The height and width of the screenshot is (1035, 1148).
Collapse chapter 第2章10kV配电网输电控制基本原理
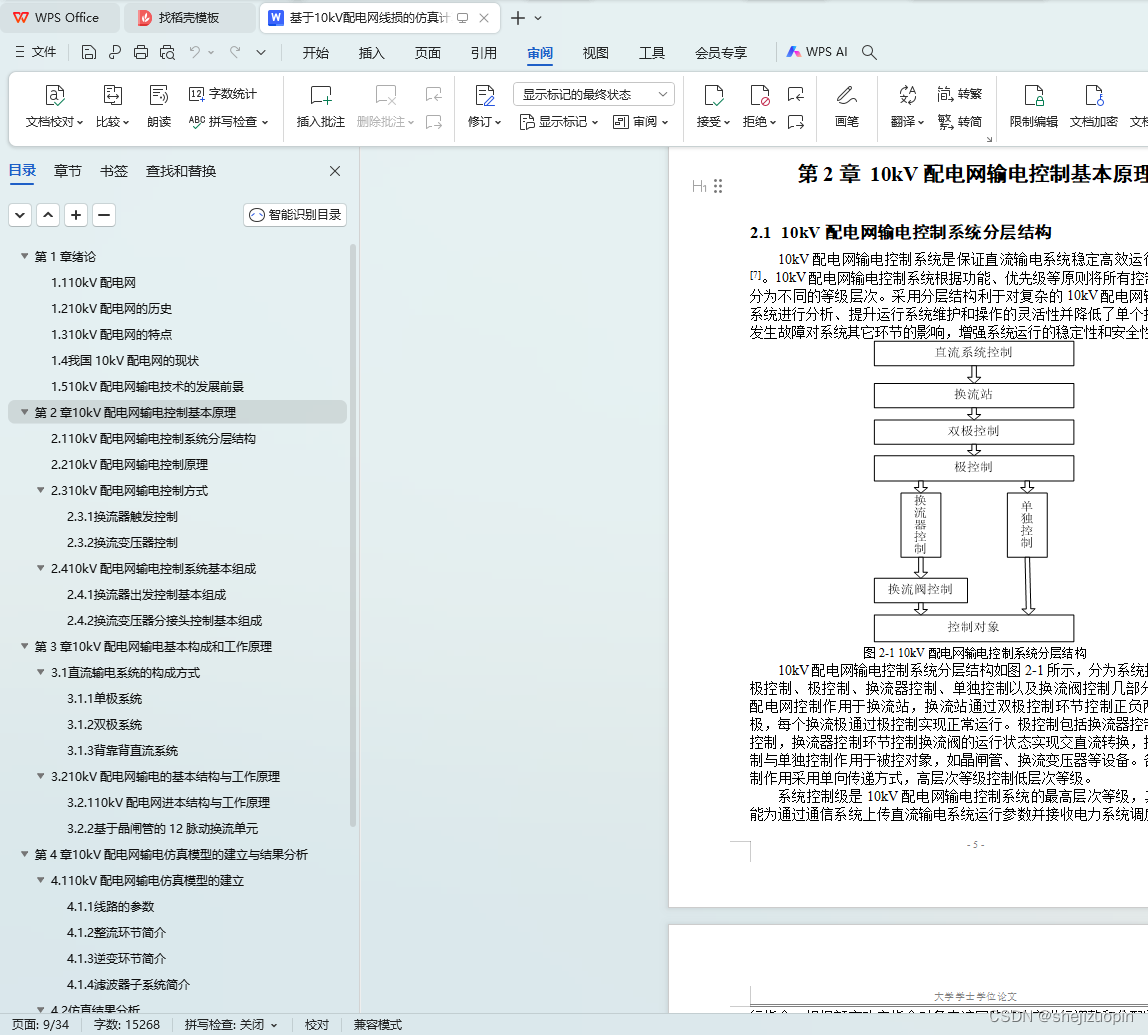[22, 412]
